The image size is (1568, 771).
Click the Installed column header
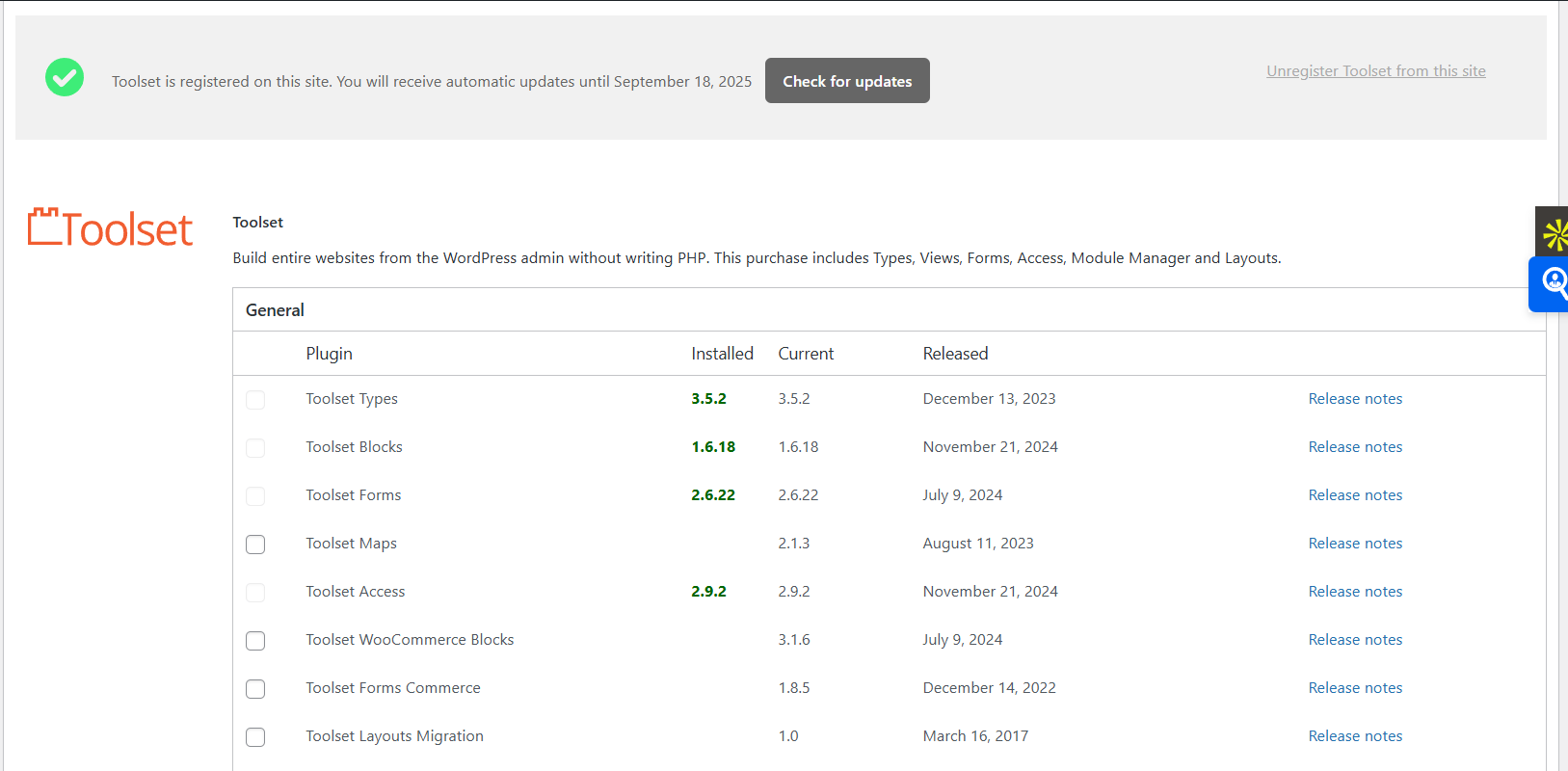pos(722,354)
